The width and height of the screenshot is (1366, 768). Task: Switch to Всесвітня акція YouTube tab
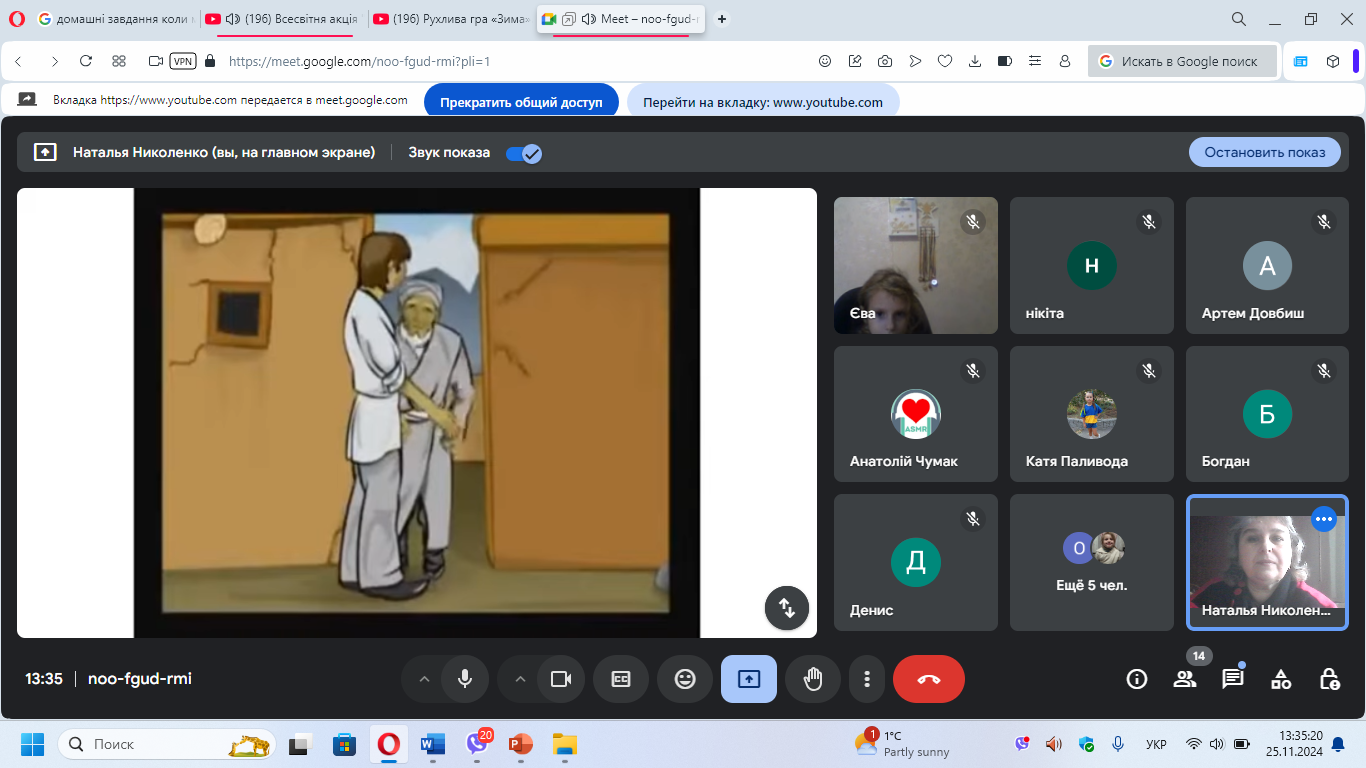(282, 19)
